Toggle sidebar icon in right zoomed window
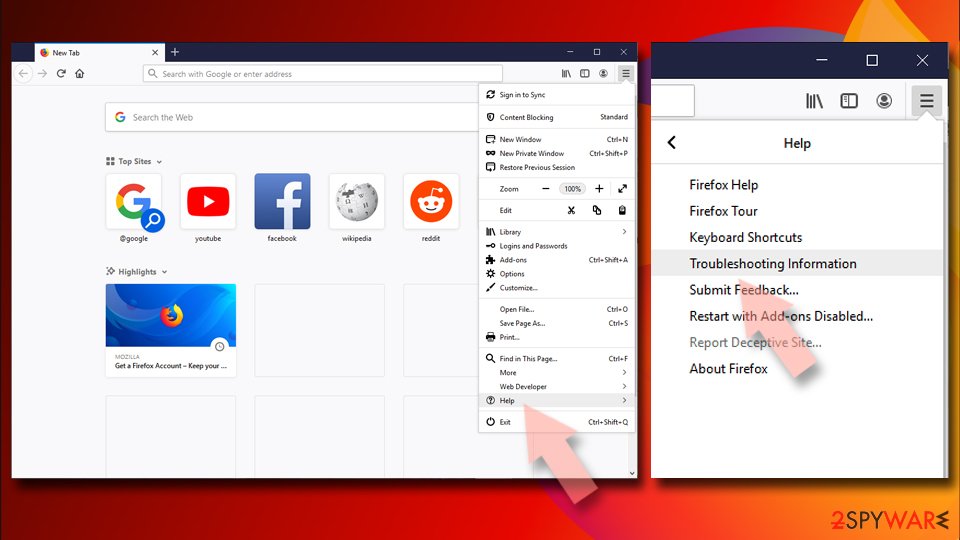 pyautogui.click(x=849, y=100)
